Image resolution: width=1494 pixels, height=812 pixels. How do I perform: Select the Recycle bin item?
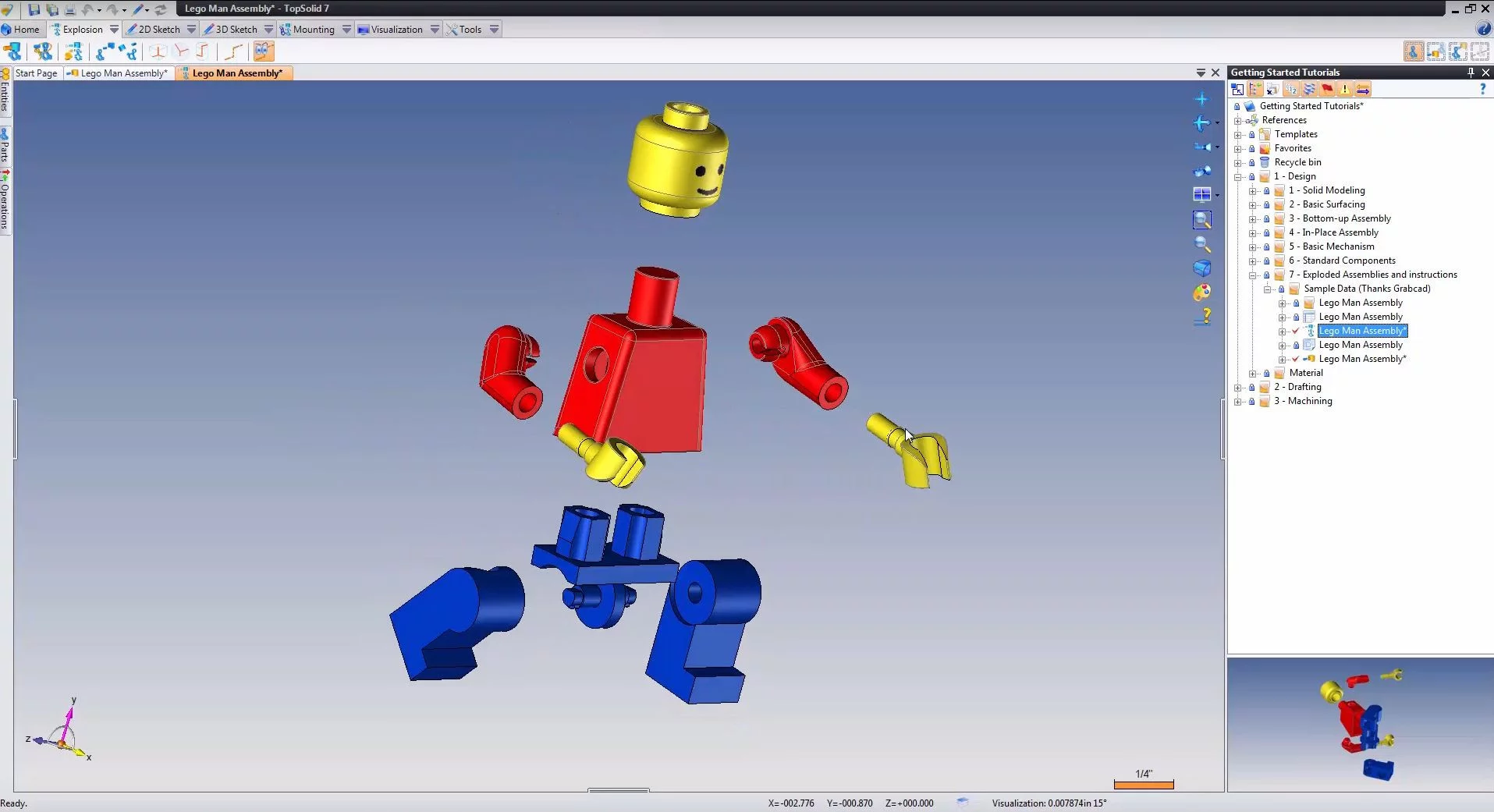[1297, 162]
